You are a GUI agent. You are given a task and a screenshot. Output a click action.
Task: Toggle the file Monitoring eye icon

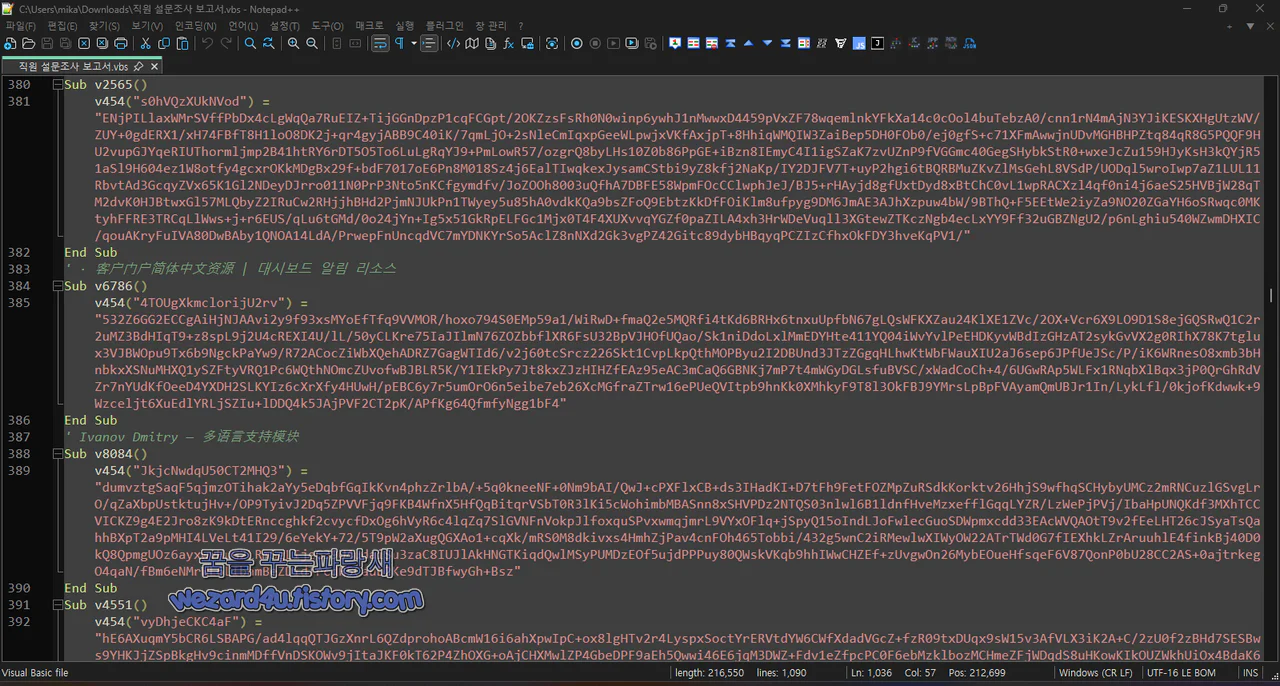point(552,44)
